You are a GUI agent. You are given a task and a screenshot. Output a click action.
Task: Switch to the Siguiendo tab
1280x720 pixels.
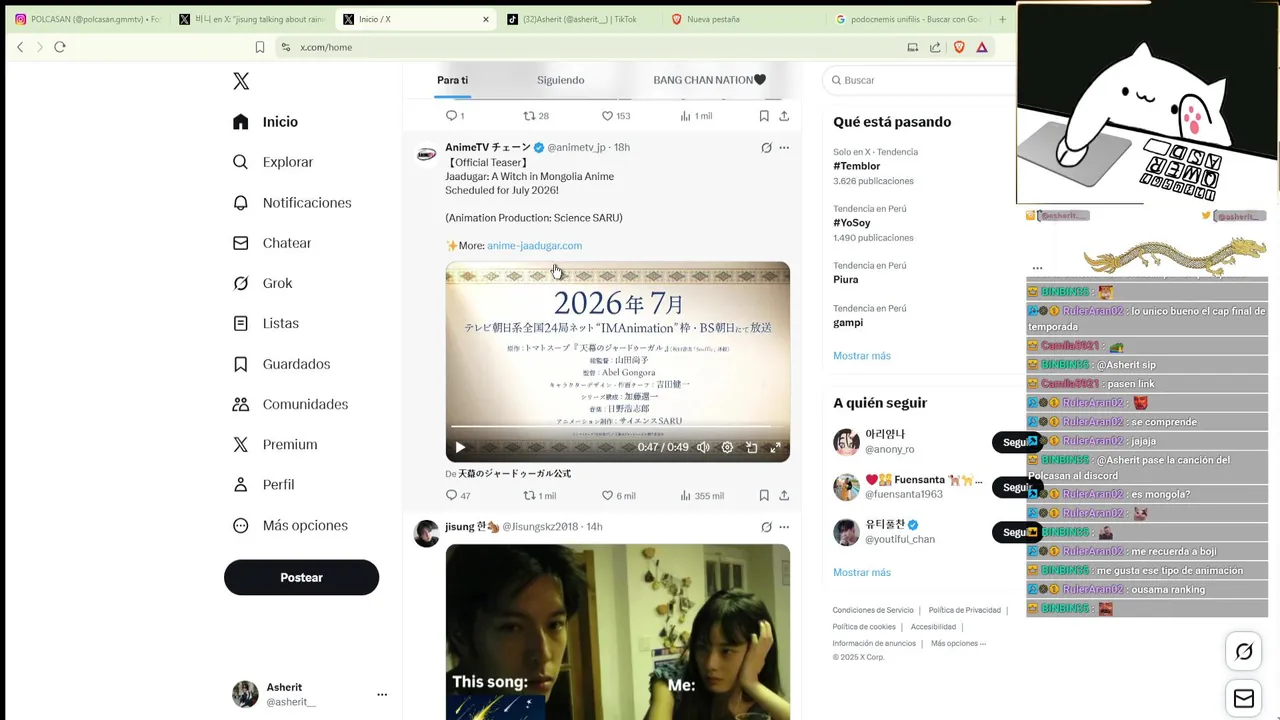coord(560,80)
